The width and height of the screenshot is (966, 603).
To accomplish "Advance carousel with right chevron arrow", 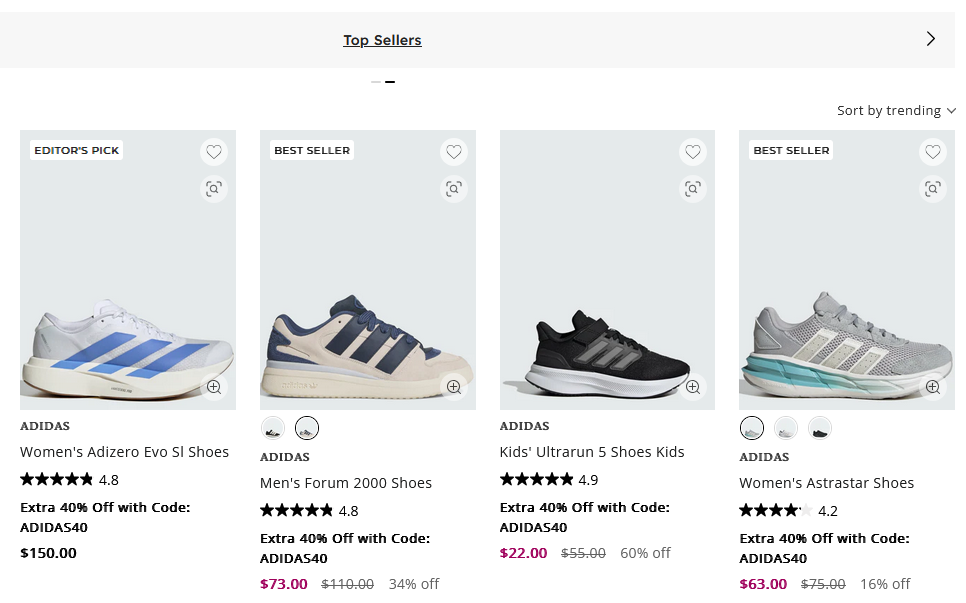I will [931, 39].
